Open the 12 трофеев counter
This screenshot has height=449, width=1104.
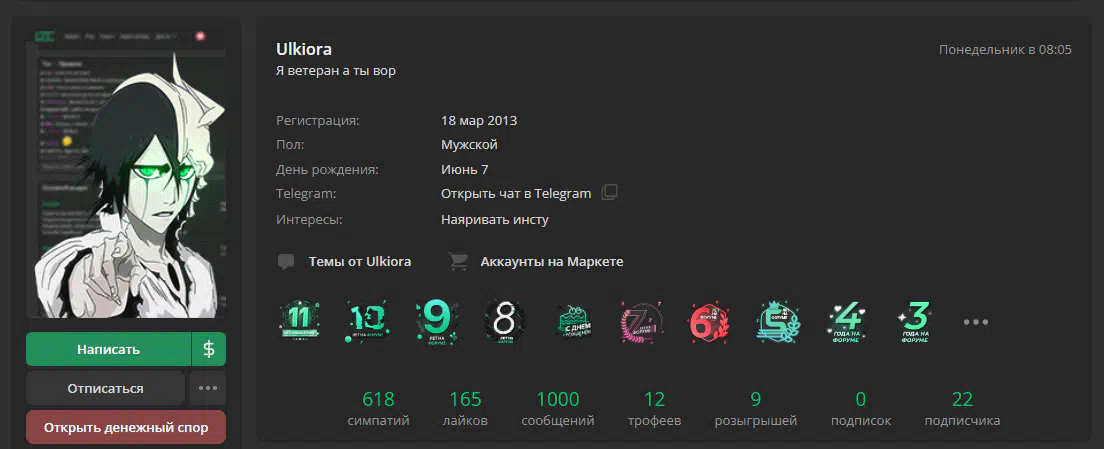tap(655, 409)
